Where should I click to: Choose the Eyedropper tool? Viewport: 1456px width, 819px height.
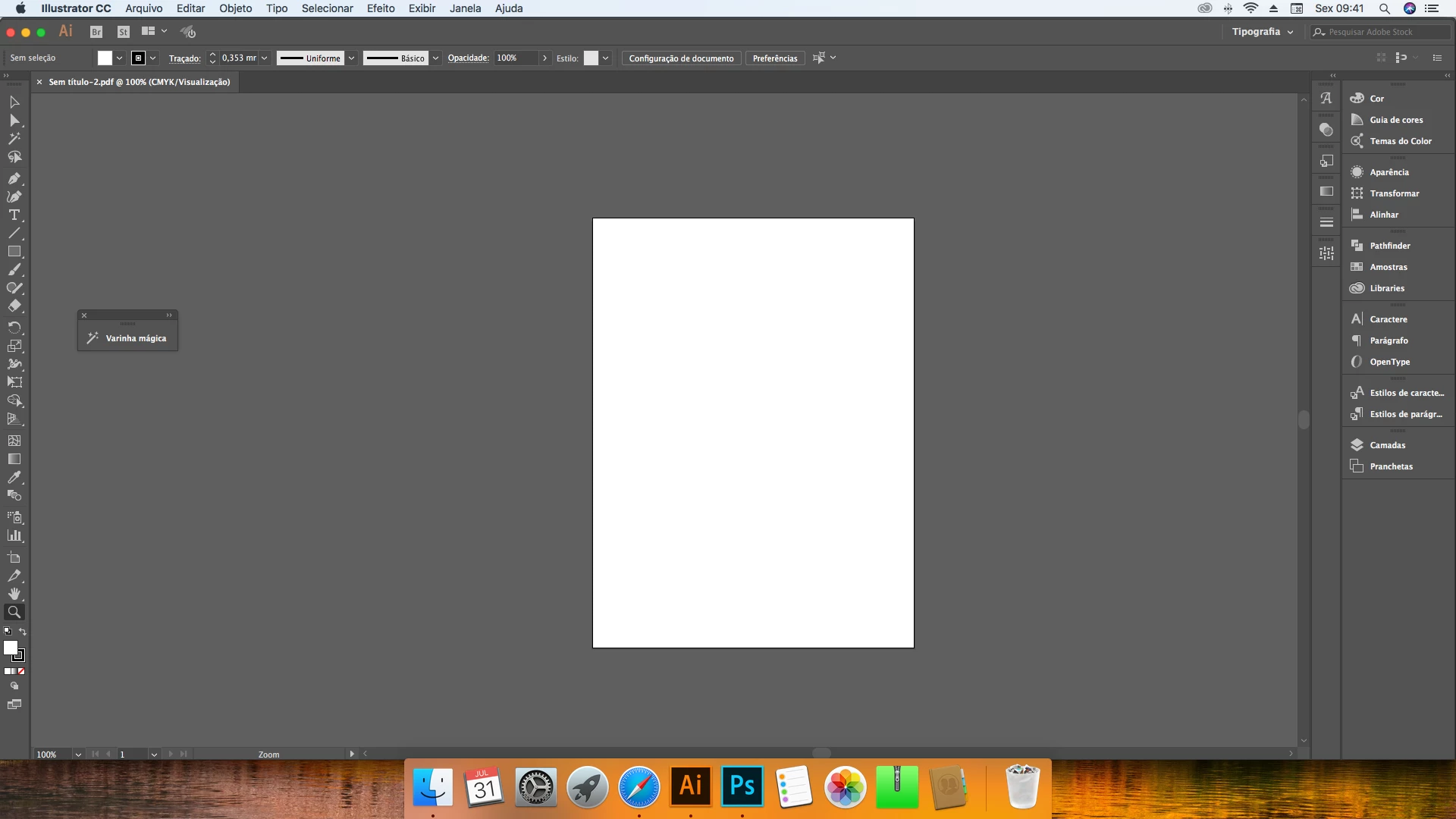click(x=14, y=478)
